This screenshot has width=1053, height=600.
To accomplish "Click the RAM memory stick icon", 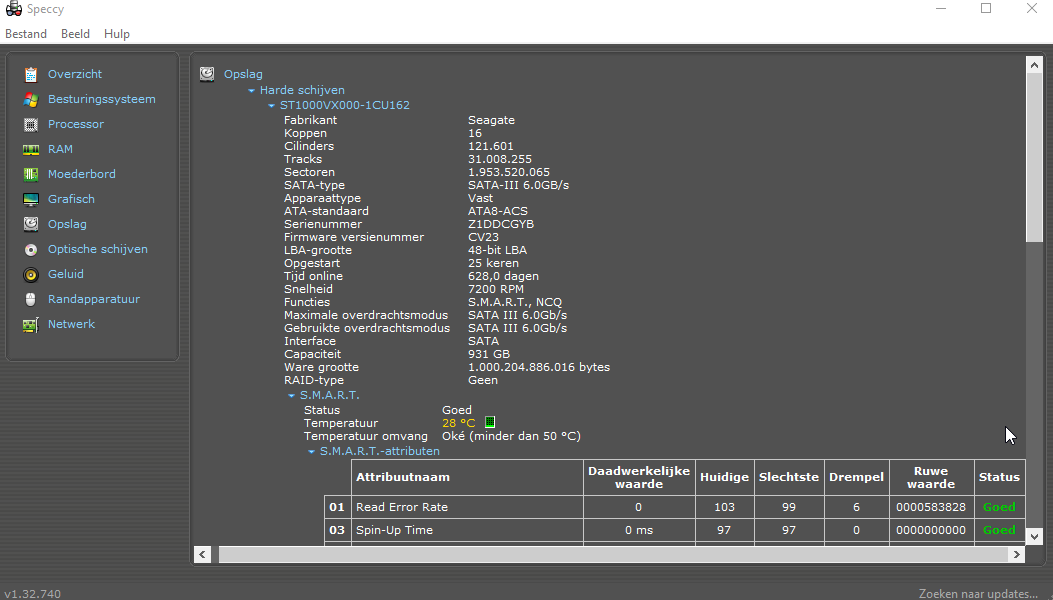I will pyautogui.click(x=31, y=149).
